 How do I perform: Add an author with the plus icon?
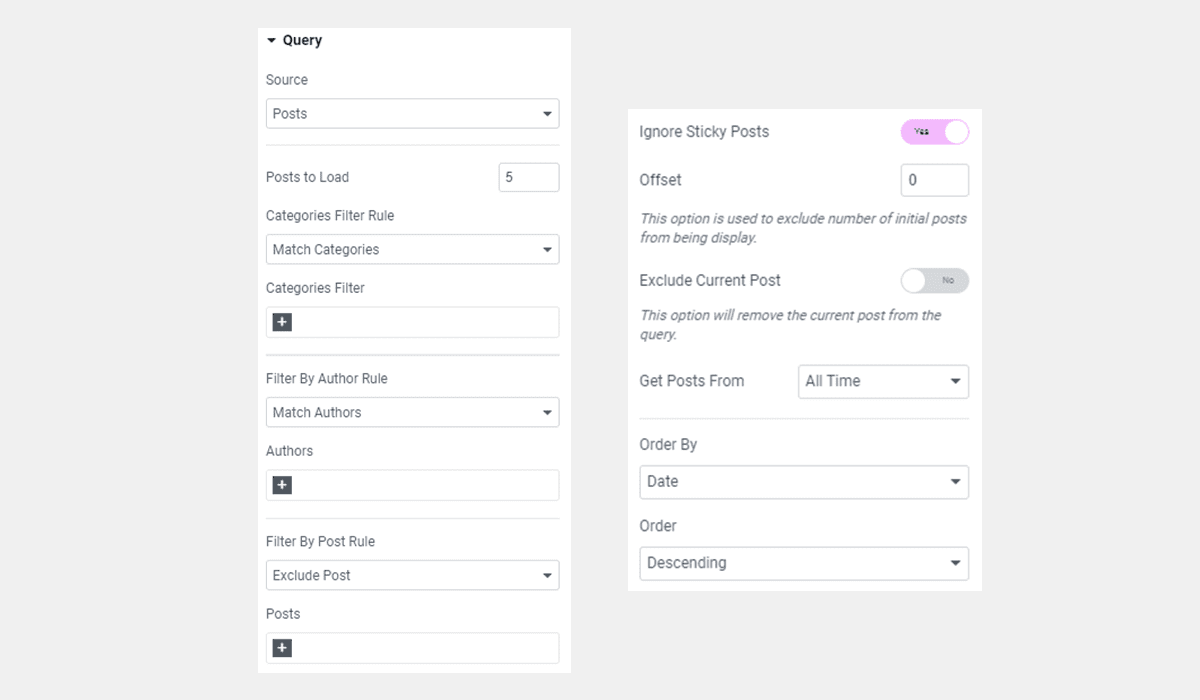click(282, 484)
